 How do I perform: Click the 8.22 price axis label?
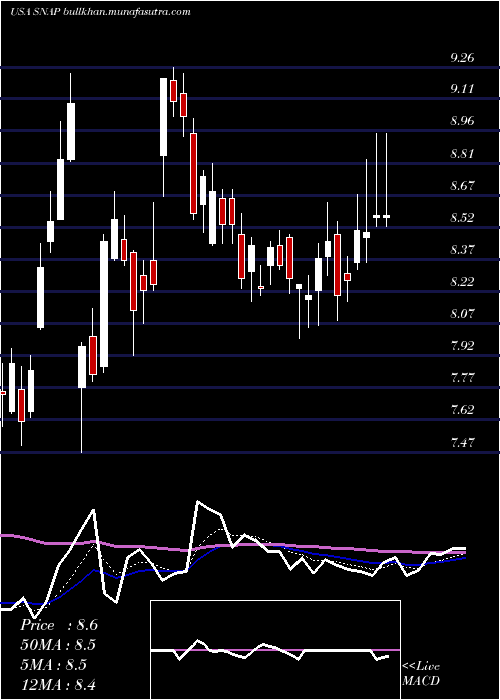point(462,282)
